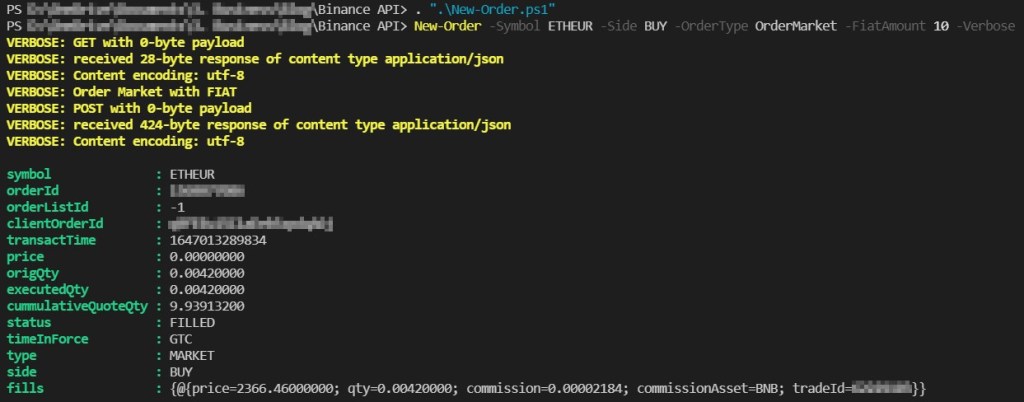Screen dimensions: 1024x402
Task: Click the -Verbose flag in the command
Action: click(986, 26)
